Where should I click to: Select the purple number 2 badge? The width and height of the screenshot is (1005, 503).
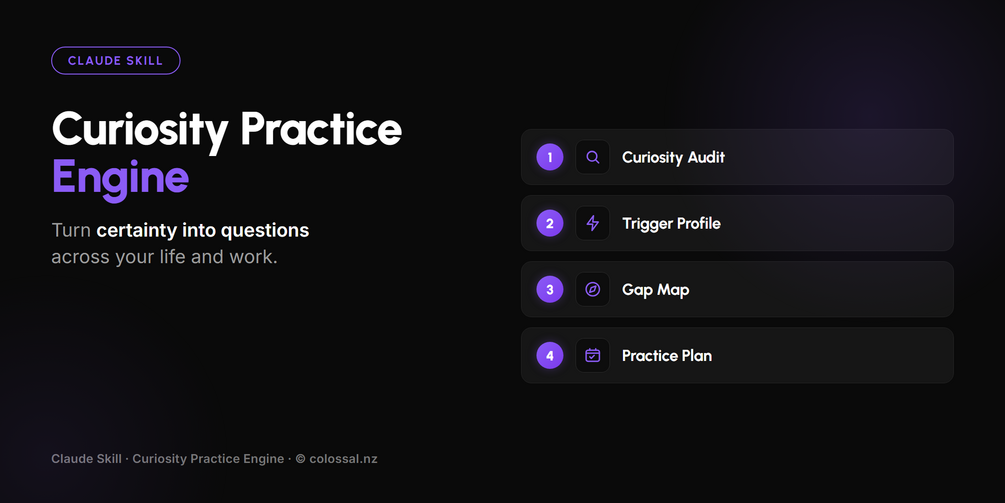click(550, 223)
